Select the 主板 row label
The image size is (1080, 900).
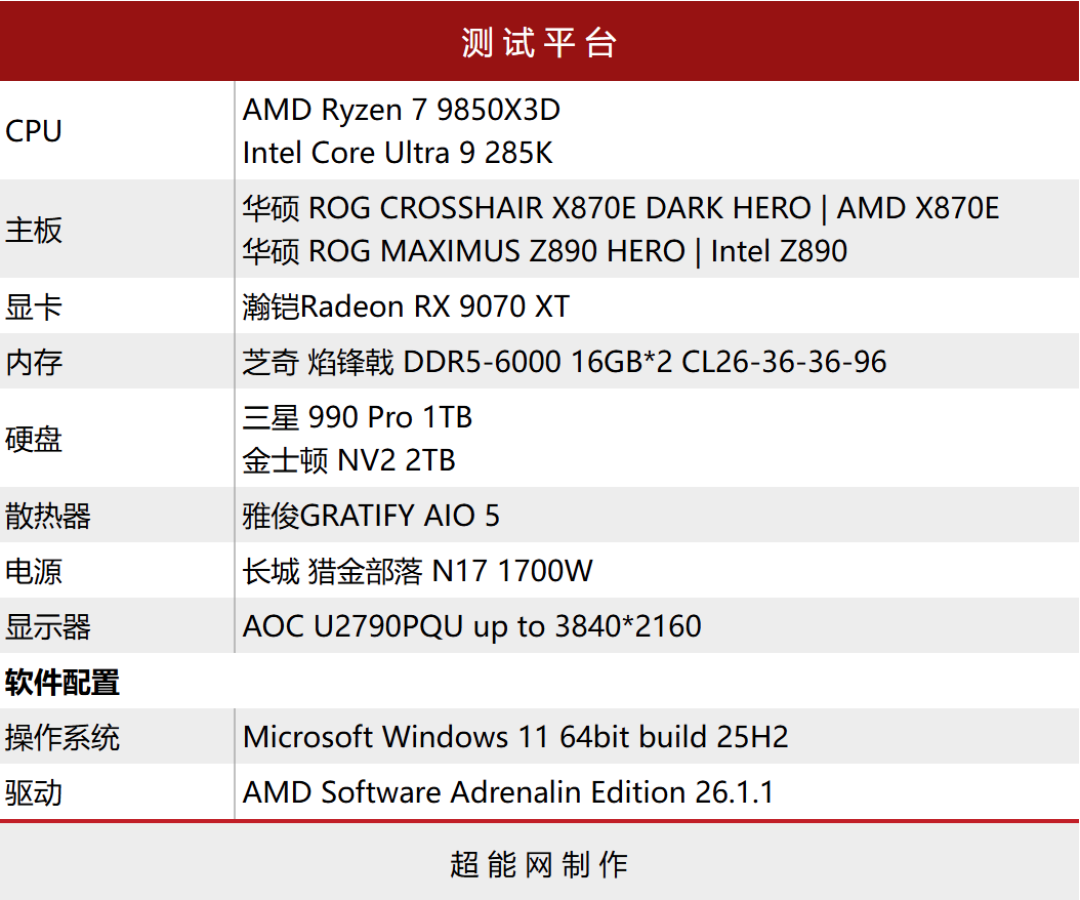[33, 229]
